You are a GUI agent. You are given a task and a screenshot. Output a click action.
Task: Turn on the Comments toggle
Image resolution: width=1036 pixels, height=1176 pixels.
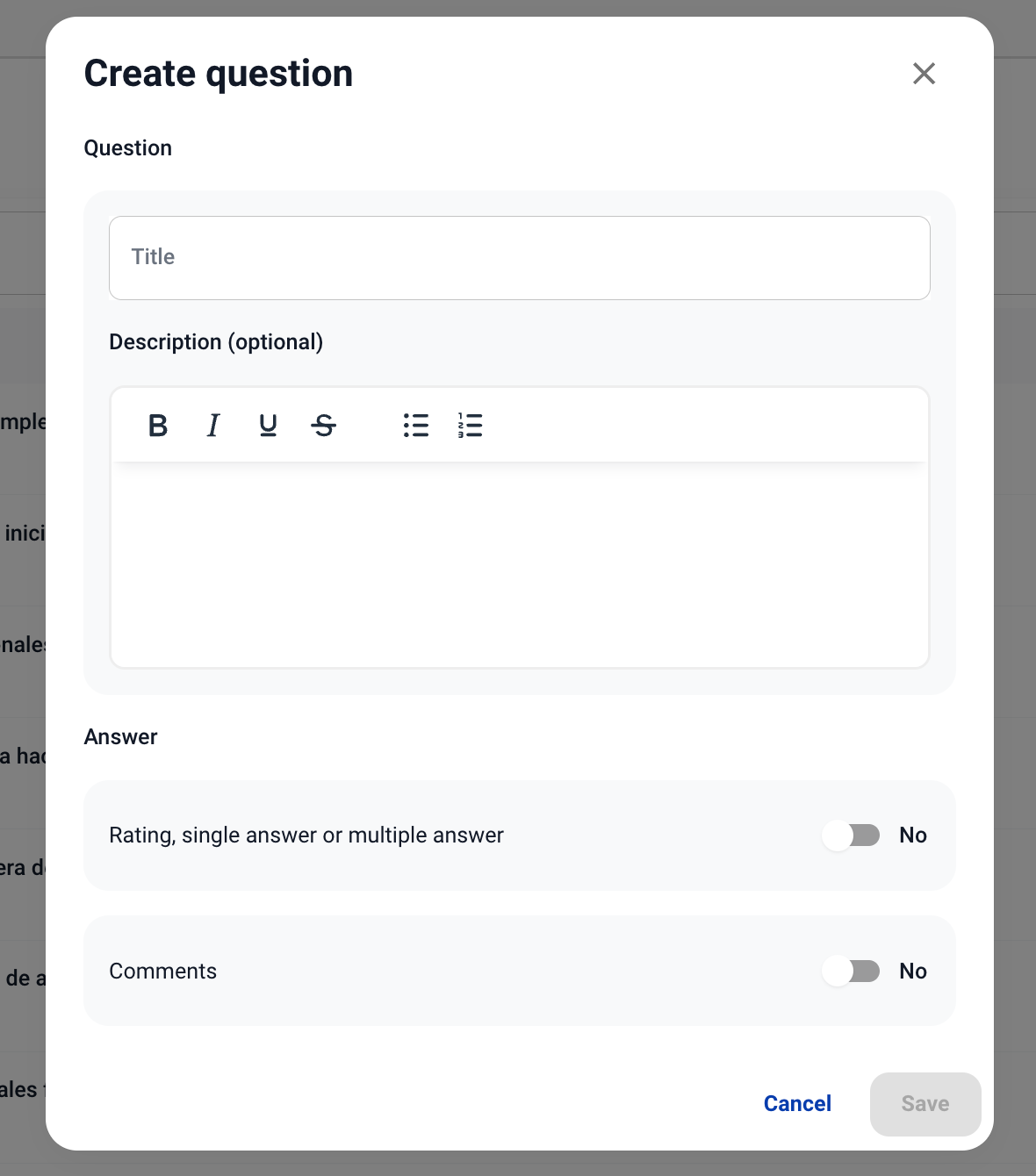[x=851, y=972]
